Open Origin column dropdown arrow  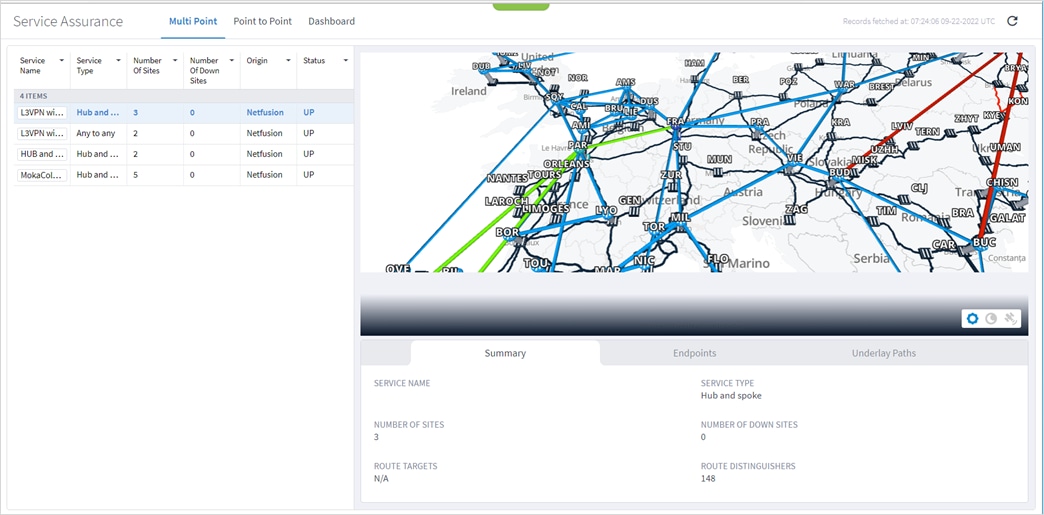click(289, 61)
